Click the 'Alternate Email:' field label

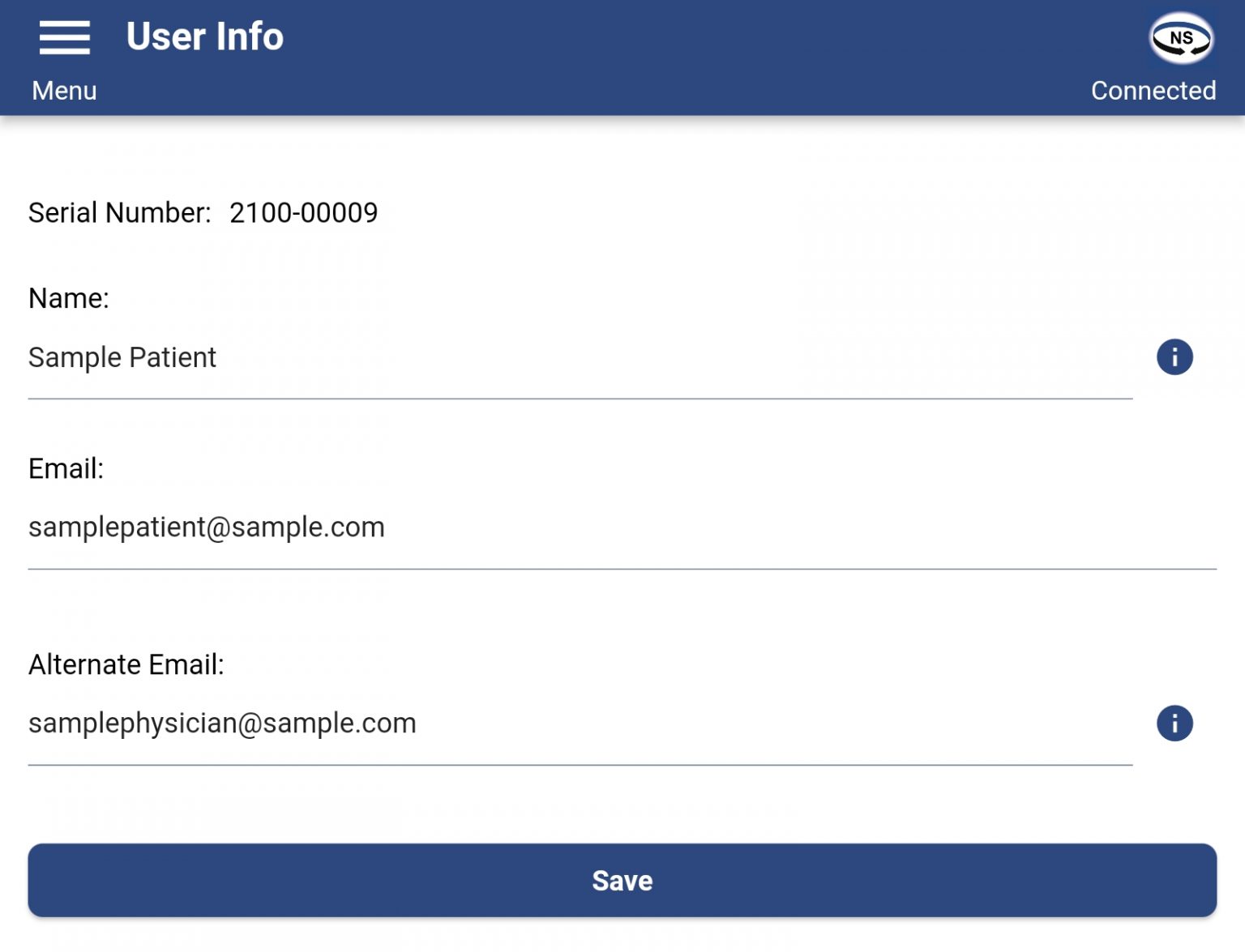(126, 665)
